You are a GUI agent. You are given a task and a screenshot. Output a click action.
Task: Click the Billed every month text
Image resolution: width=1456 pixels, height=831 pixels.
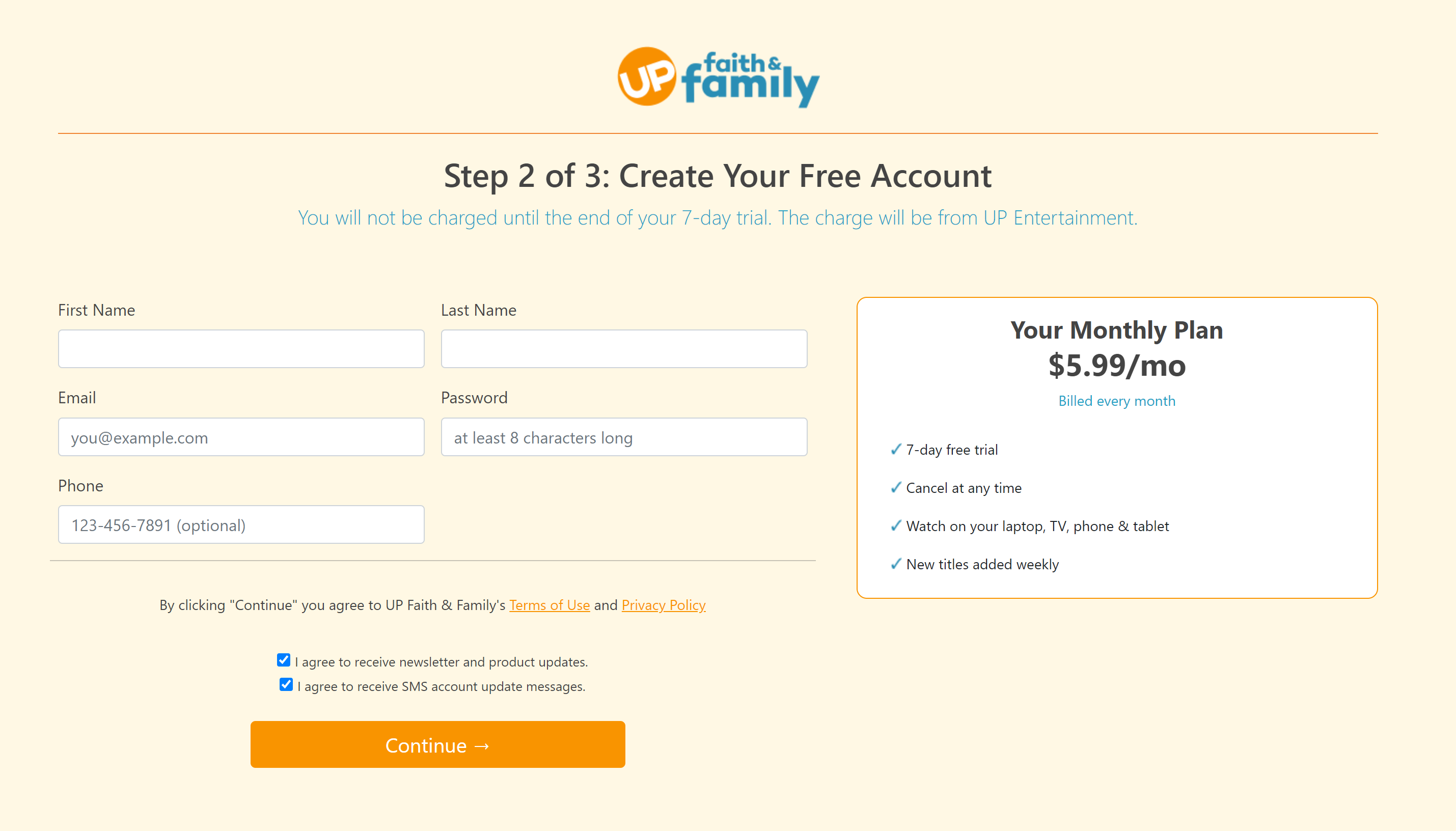1116,401
